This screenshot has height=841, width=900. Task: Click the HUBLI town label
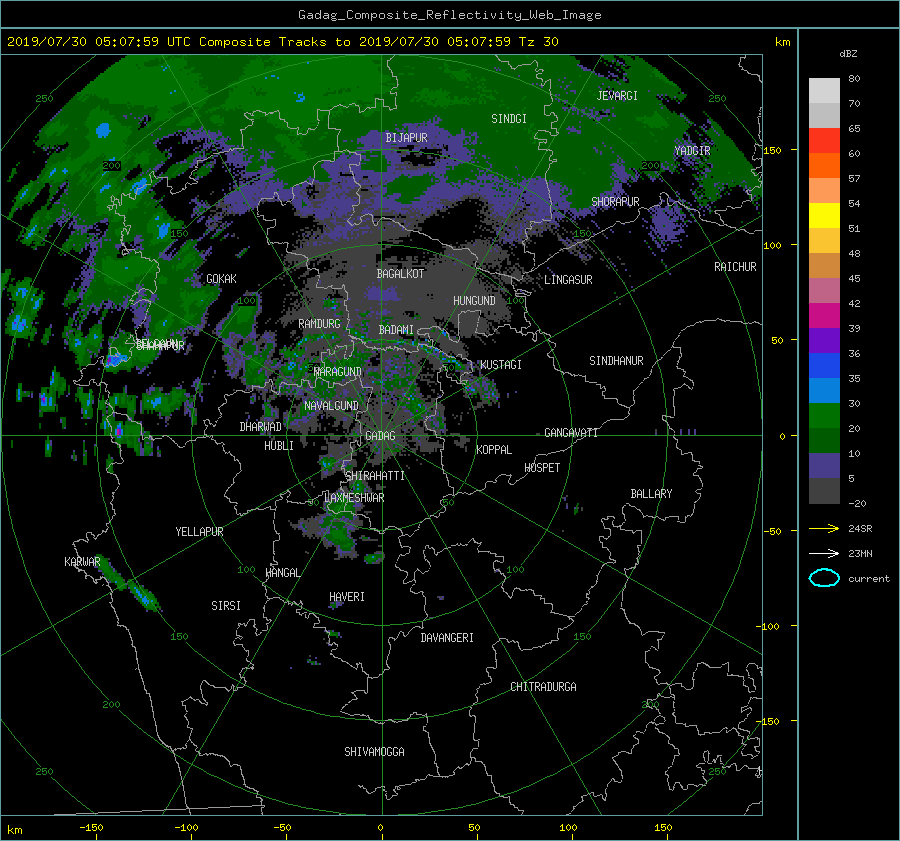278,446
